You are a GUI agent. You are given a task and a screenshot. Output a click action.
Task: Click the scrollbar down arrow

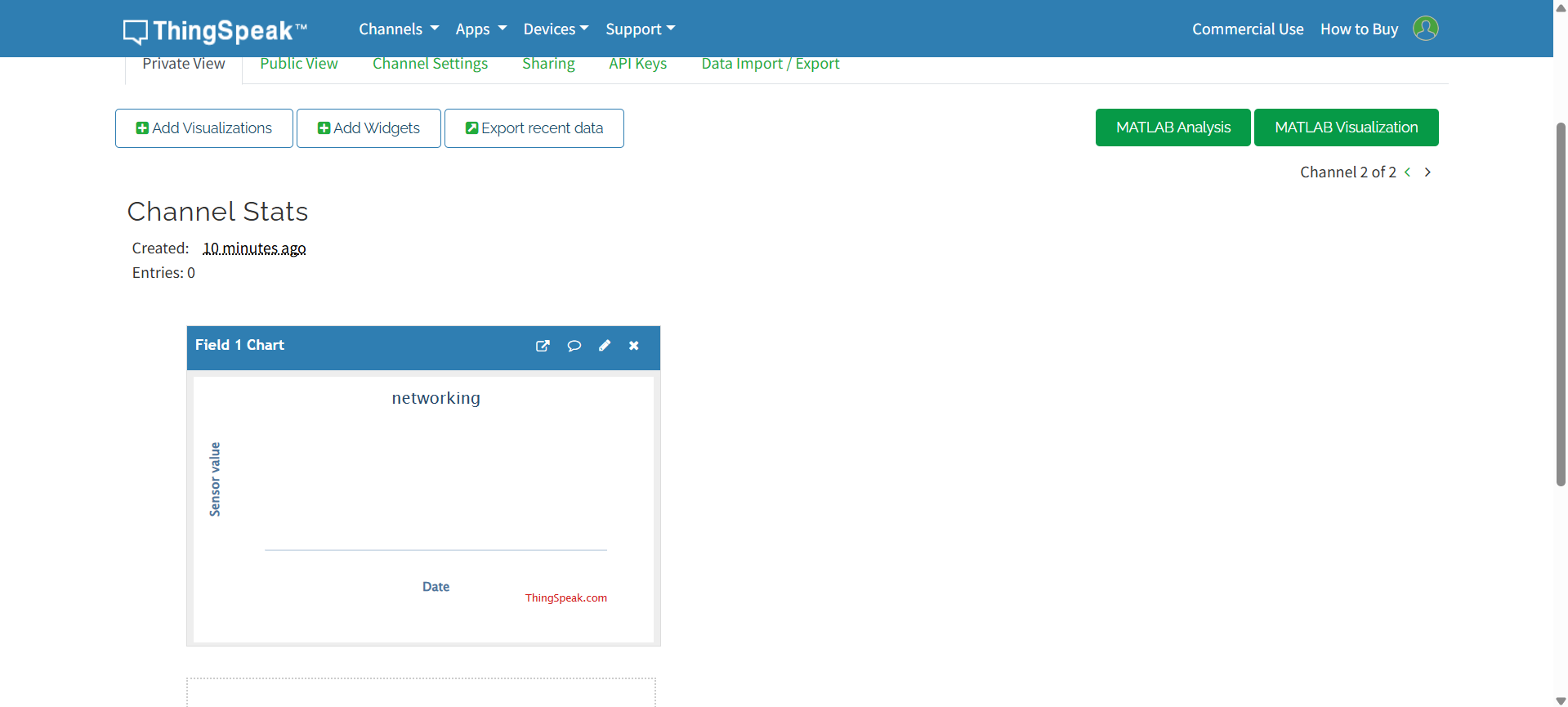point(1561,700)
